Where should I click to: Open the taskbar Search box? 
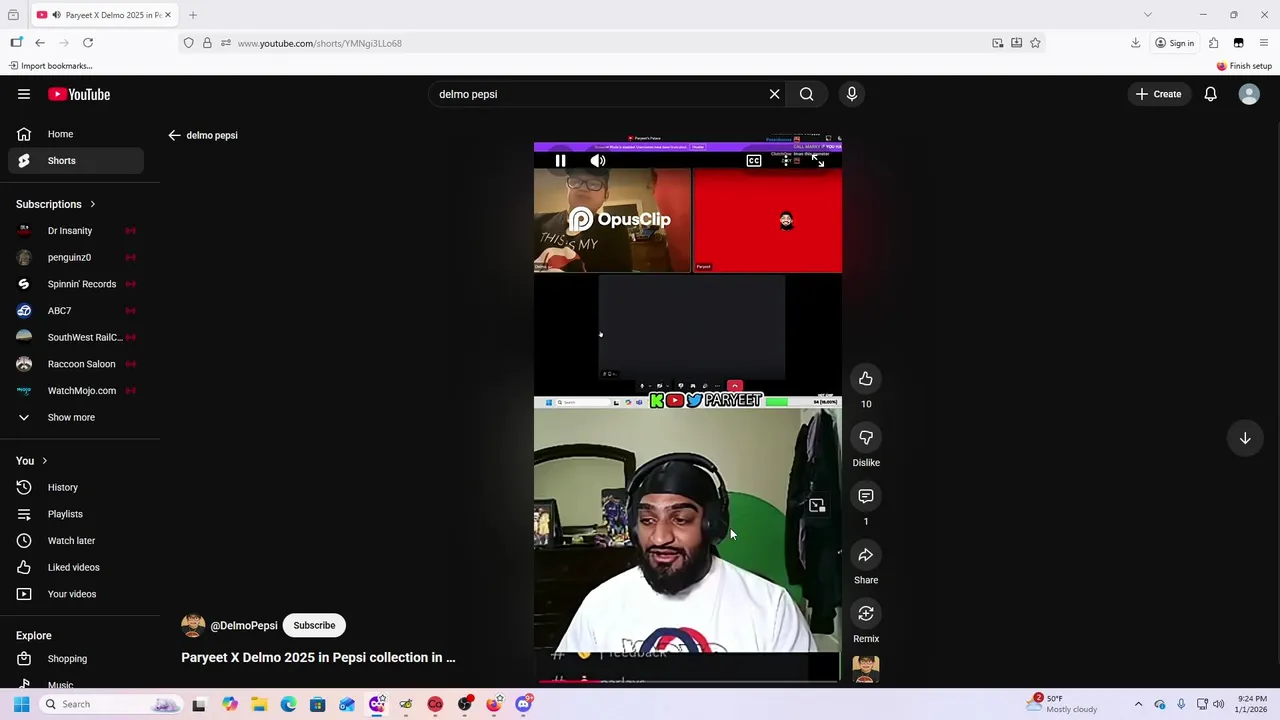pos(110,704)
